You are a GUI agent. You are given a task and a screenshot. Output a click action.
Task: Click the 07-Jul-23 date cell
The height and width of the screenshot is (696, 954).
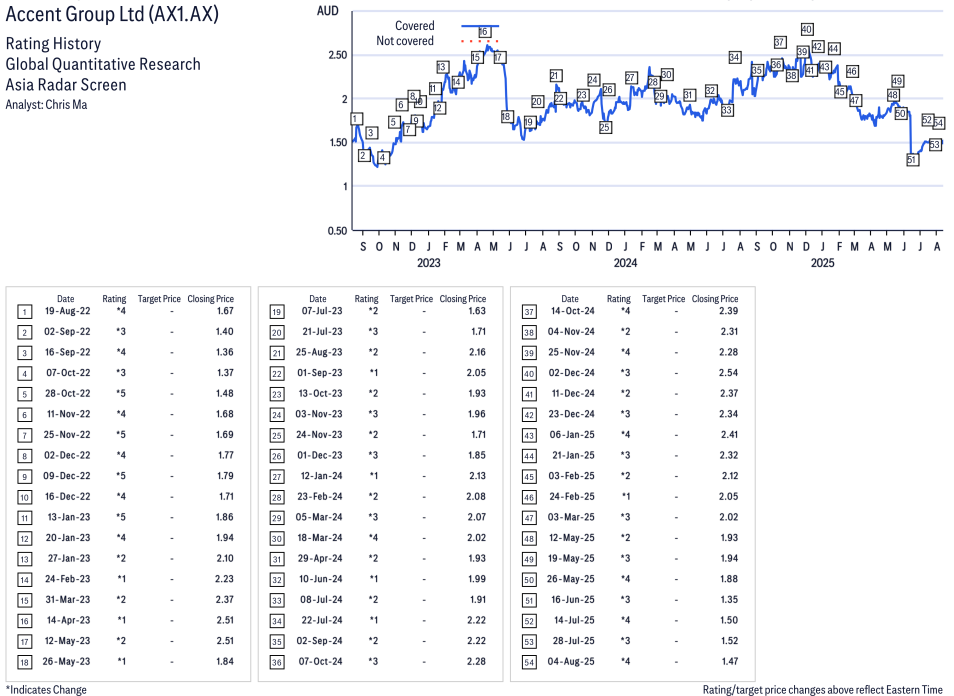[322, 311]
